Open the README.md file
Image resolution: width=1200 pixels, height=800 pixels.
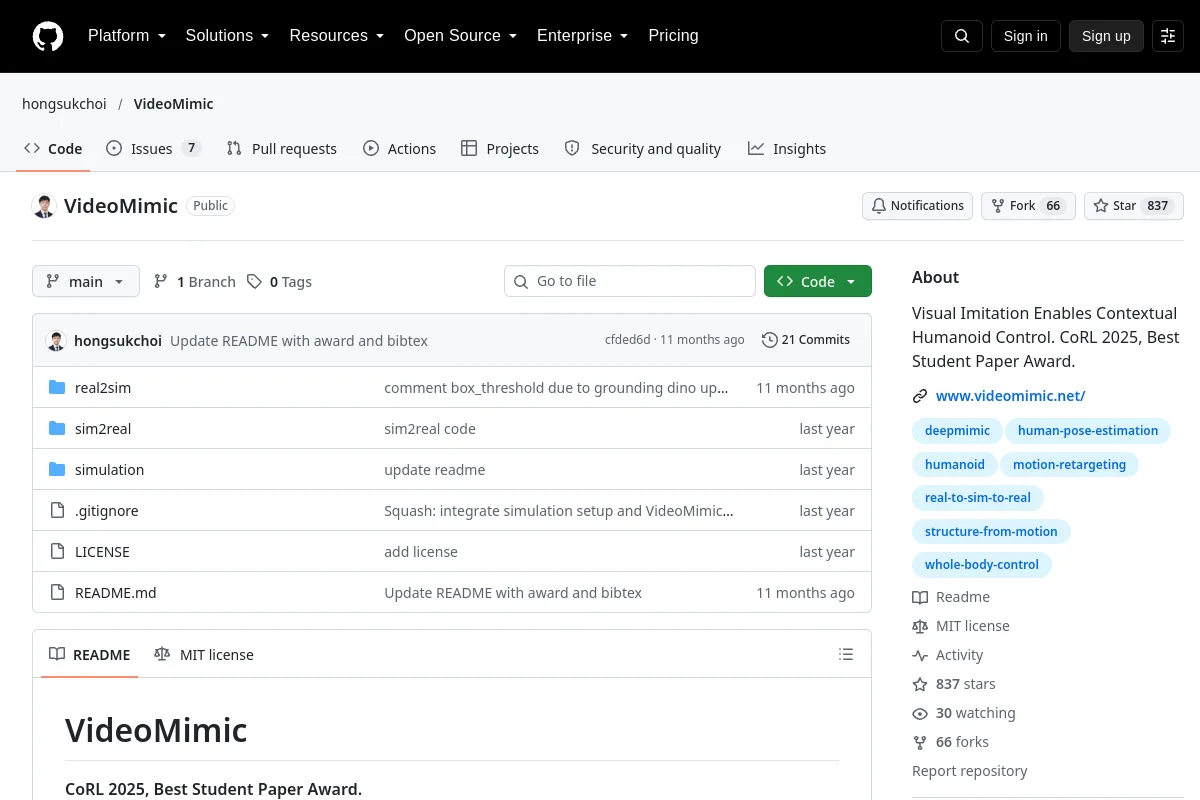tap(116, 593)
